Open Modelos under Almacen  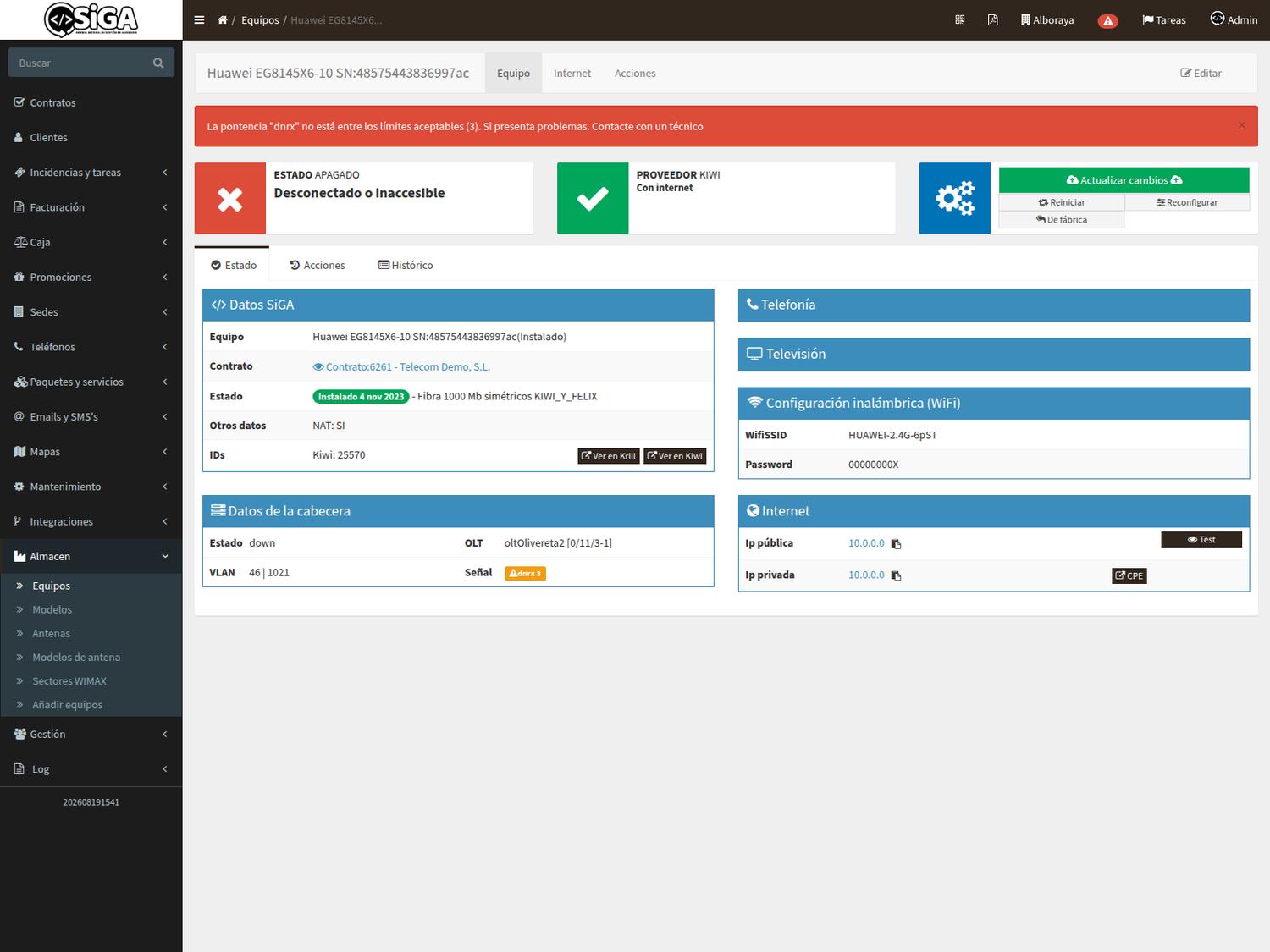click(52, 609)
